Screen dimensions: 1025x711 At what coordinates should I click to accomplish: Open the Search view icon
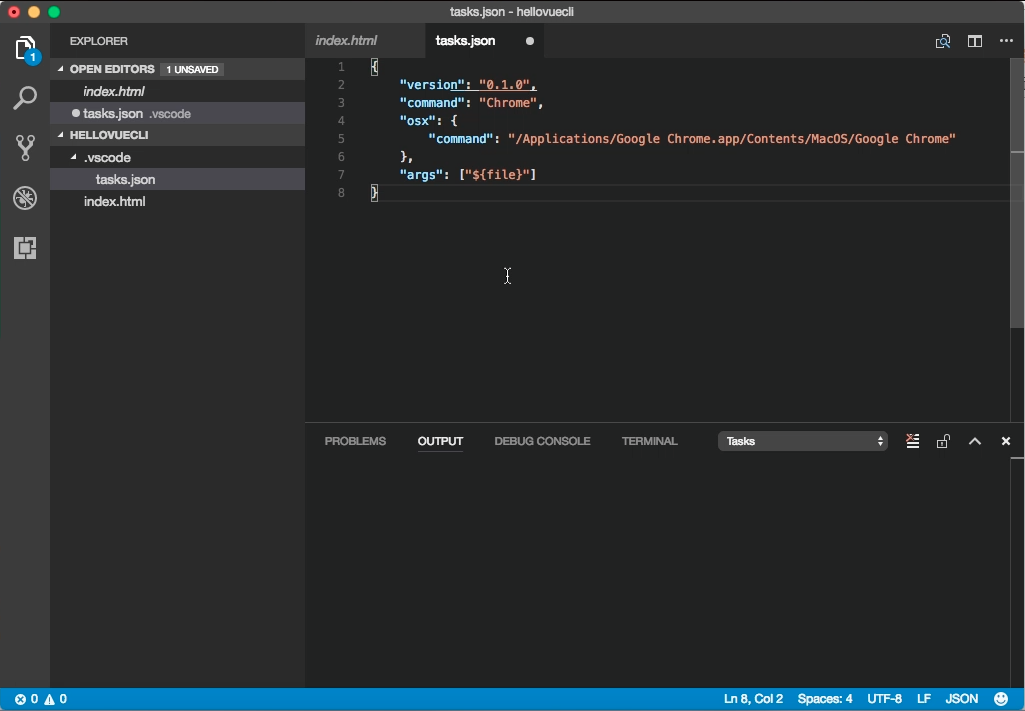[25, 98]
